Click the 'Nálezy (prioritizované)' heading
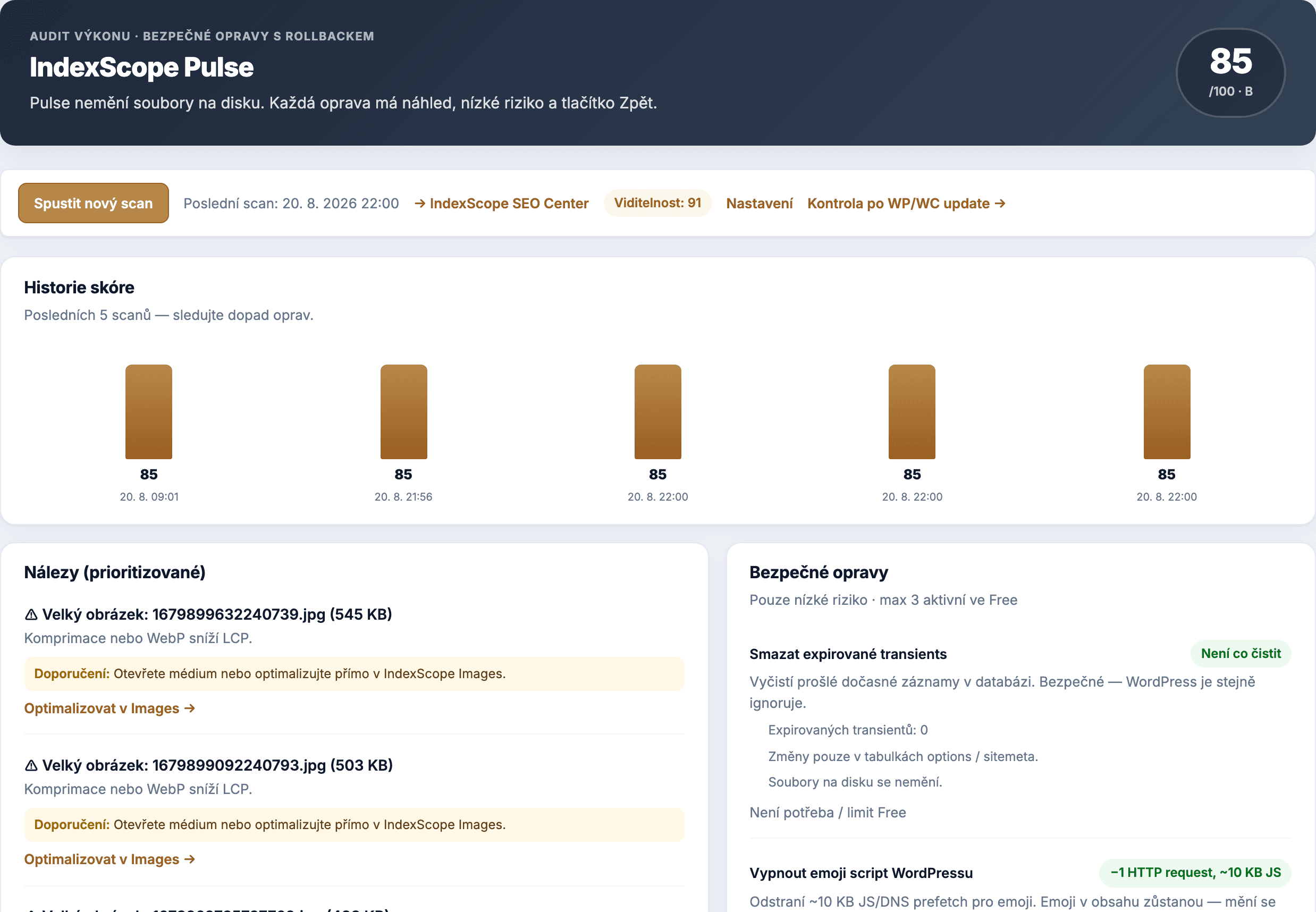 point(115,572)
